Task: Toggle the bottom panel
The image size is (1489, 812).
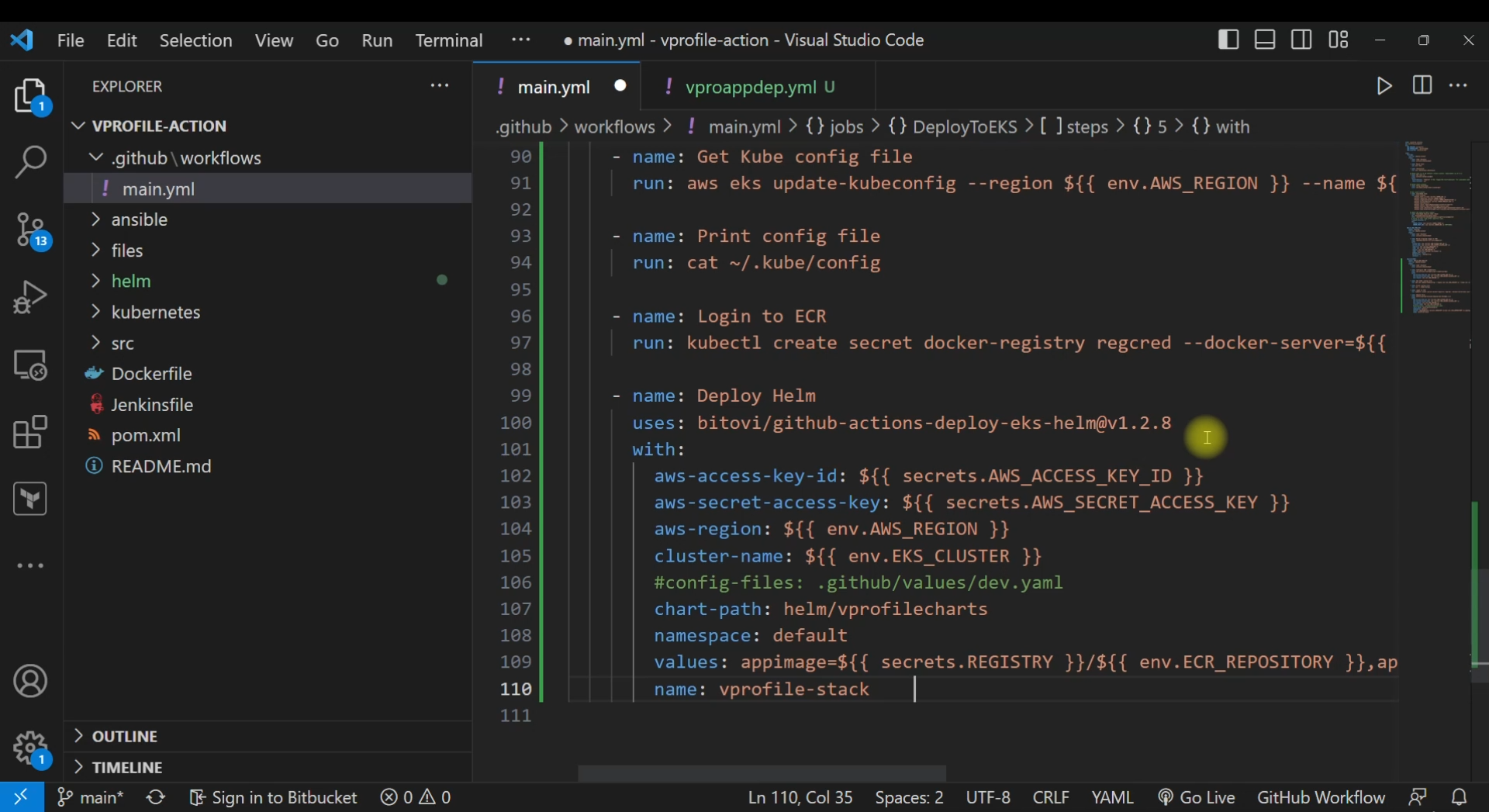Action: click(1265, 40)
